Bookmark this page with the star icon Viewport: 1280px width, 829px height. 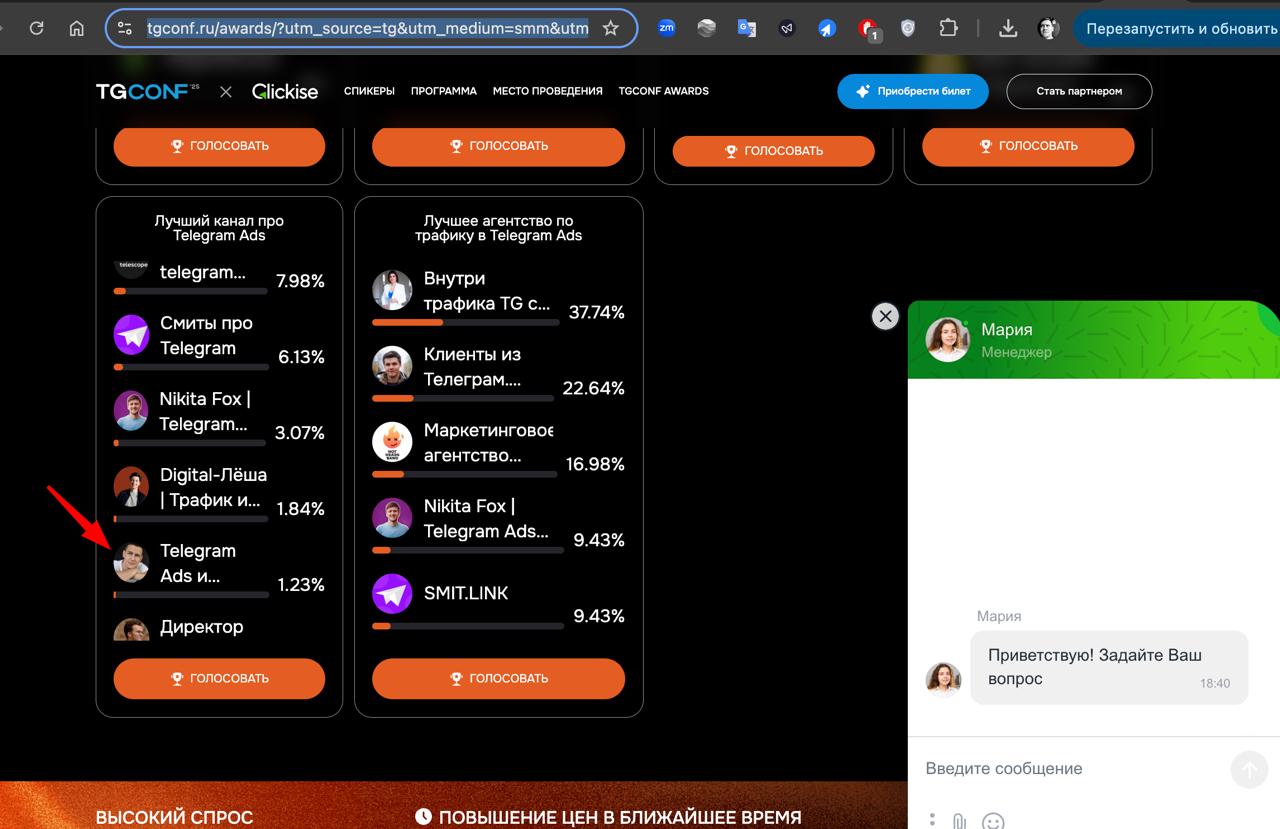611,28
